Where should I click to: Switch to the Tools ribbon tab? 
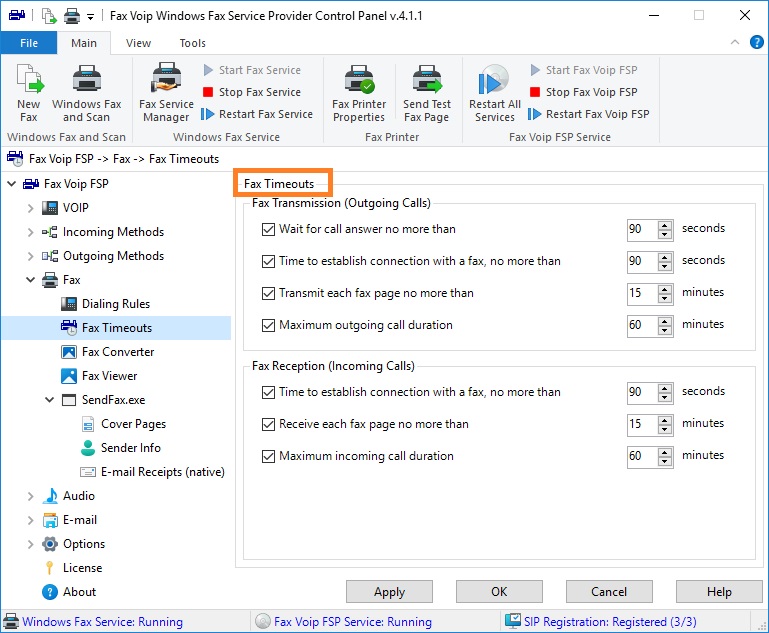(x=192, y=43)
